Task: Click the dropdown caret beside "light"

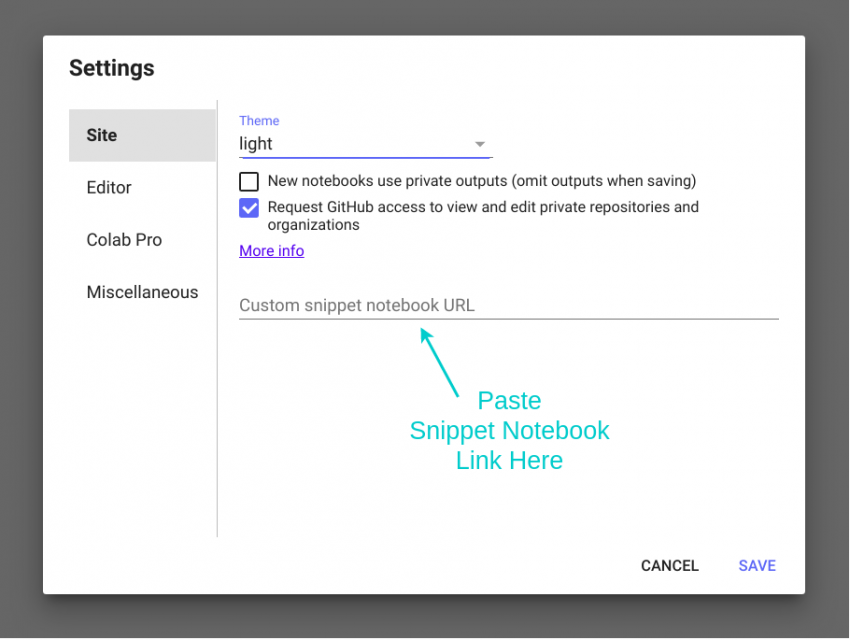Action: pos(479,144)
